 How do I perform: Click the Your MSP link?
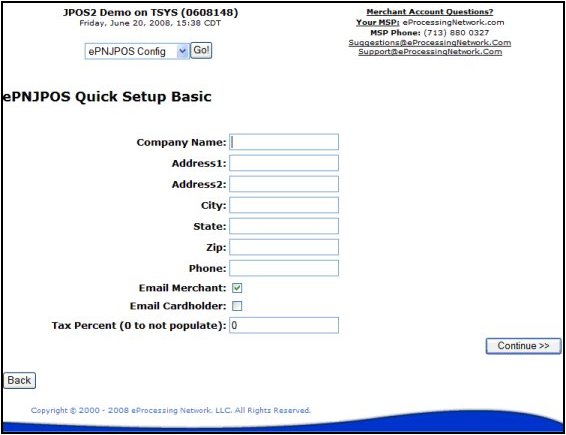(x=378, y=22)
